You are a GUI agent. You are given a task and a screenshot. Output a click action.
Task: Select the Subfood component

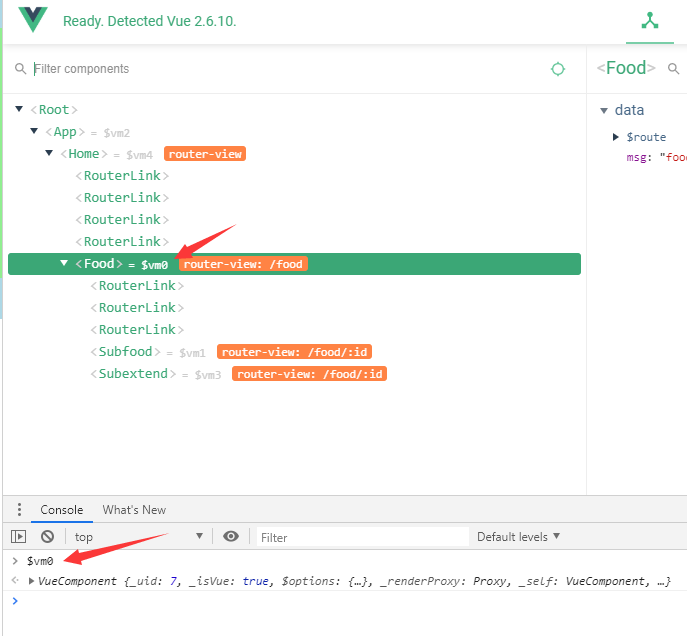tap(126, 352)
